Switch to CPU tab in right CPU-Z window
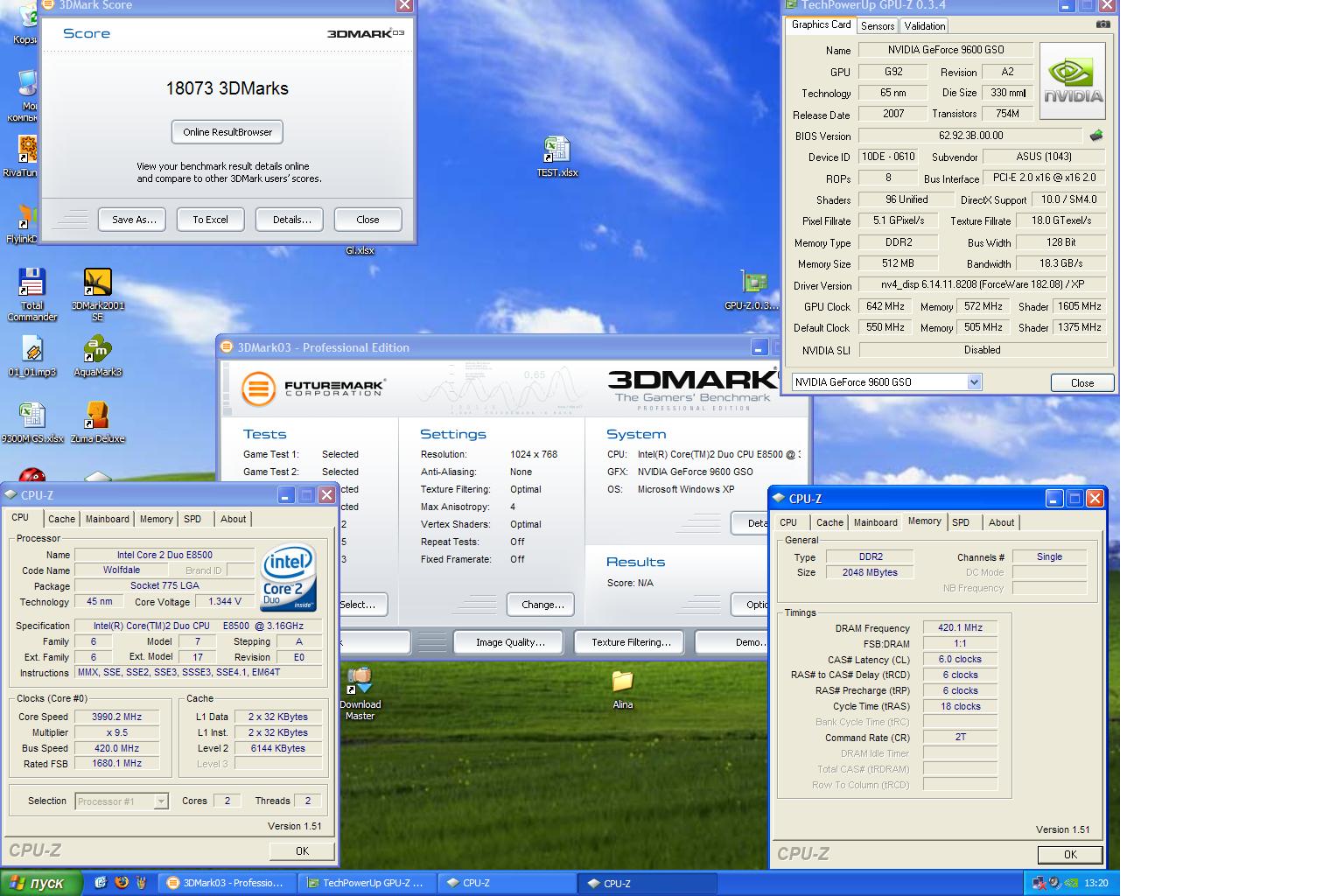Viewport: 1344px width, 896px height. [788, 522]
